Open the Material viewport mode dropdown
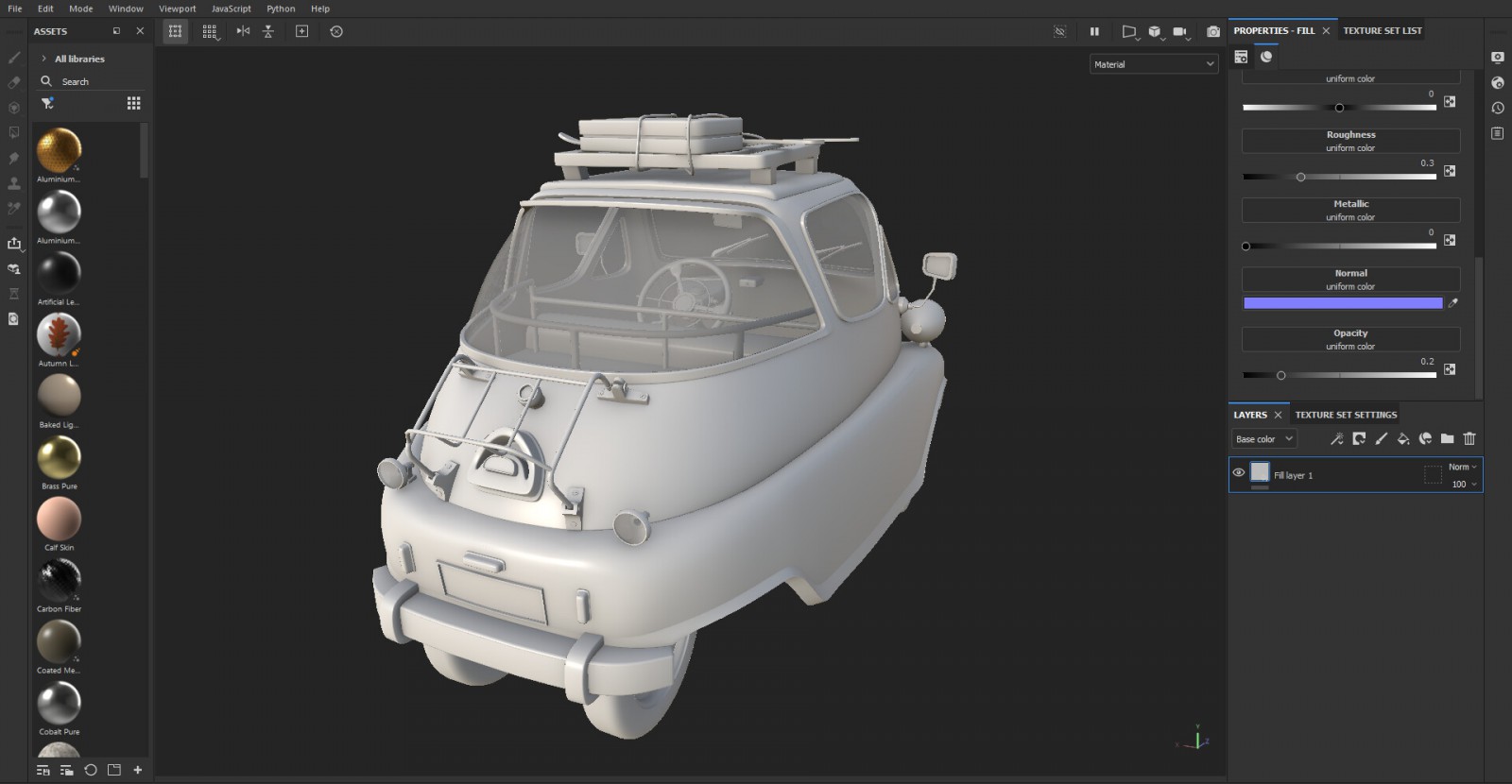Image resolution: width=1512 pixels, height=784 pixels. (1154, 64)
